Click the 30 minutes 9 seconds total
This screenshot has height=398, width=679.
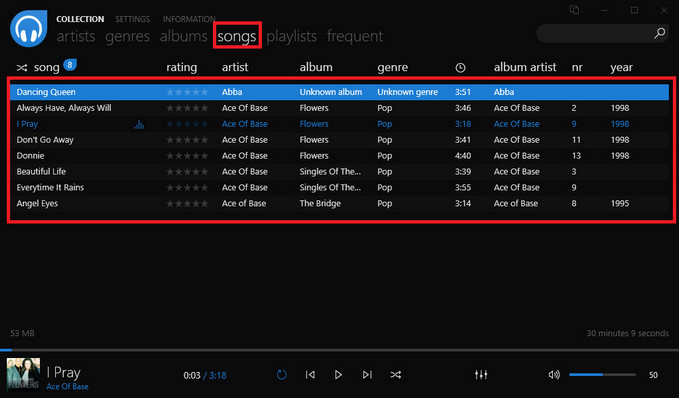click(627, 333)
